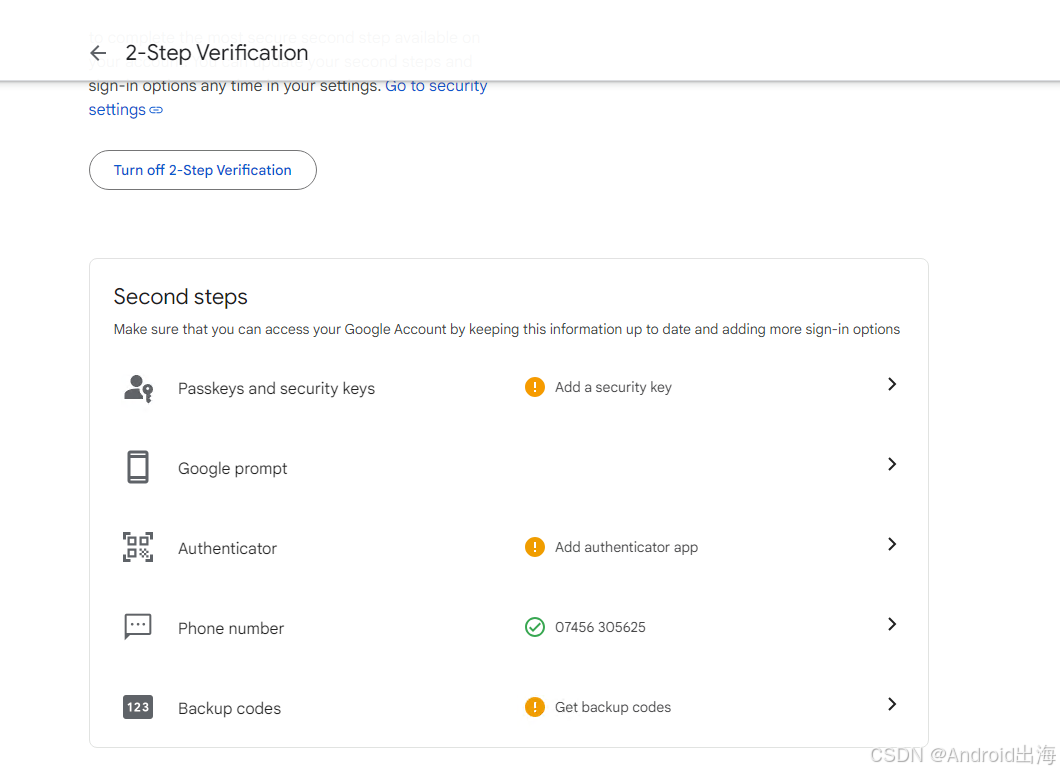Viewport: 1060px width, 772px height.
Task: Click the 2-Step Verification page title
Action: coord(216,53)
